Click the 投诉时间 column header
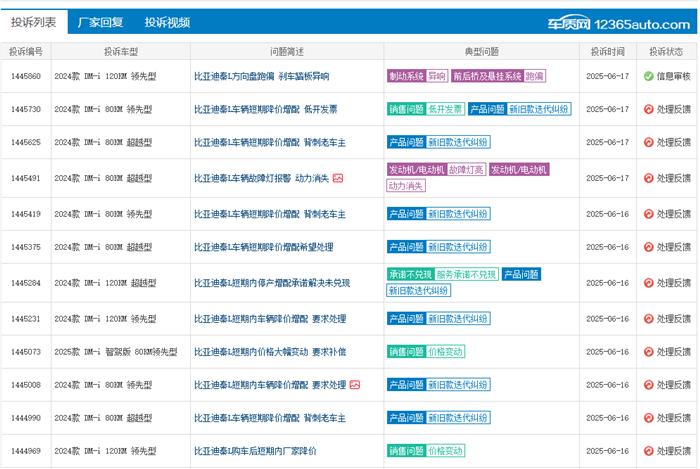 tap(608, 52)
